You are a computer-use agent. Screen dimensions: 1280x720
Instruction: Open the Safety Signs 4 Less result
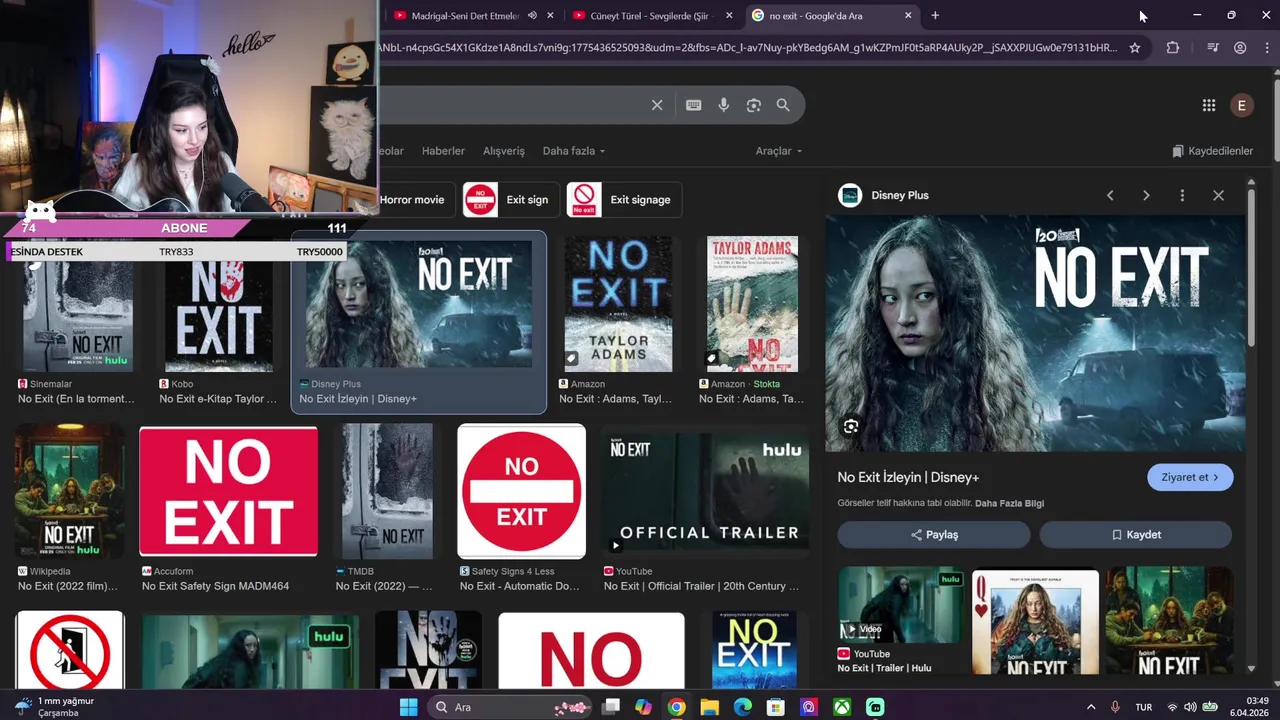coord(521,508)
